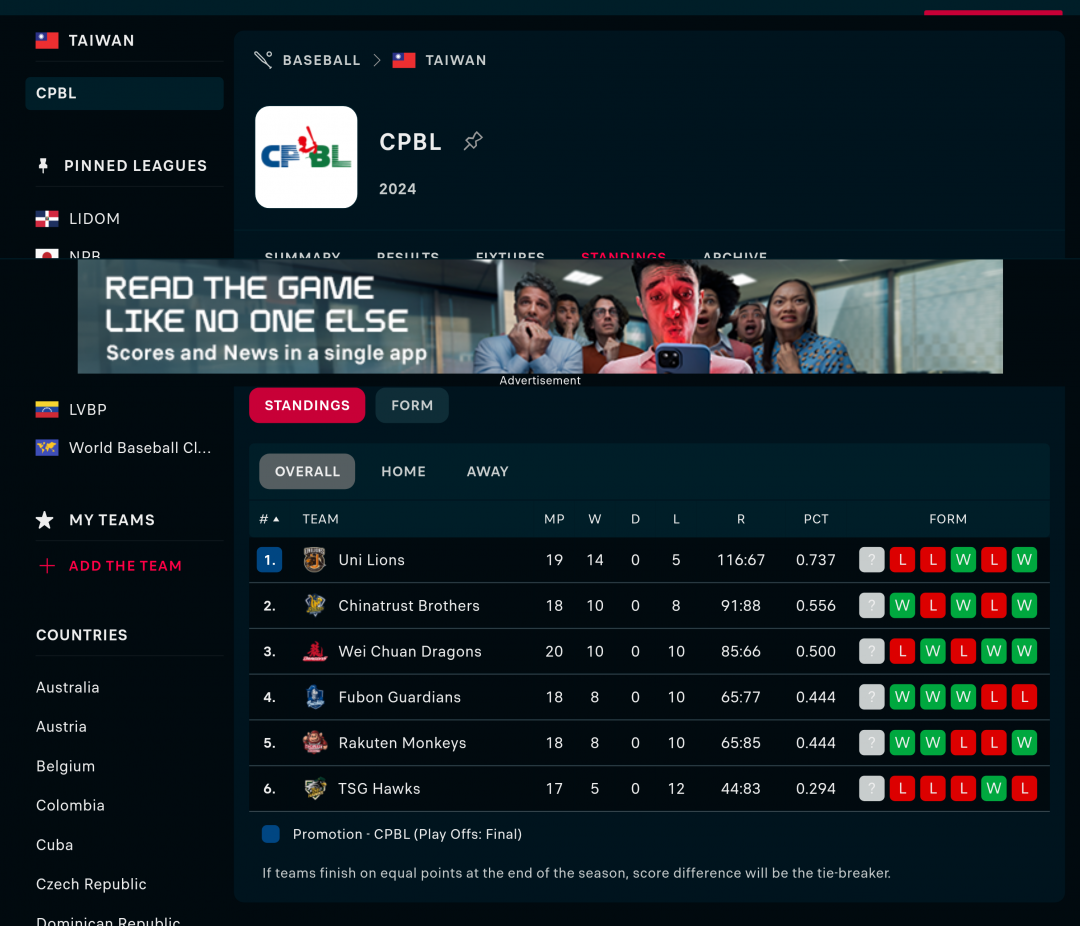Viewport: 1080px width, 926px height.
Task: Open CPBL in the Taiwan sidebar
Action: pyautogui.click(x=125, y=93)
